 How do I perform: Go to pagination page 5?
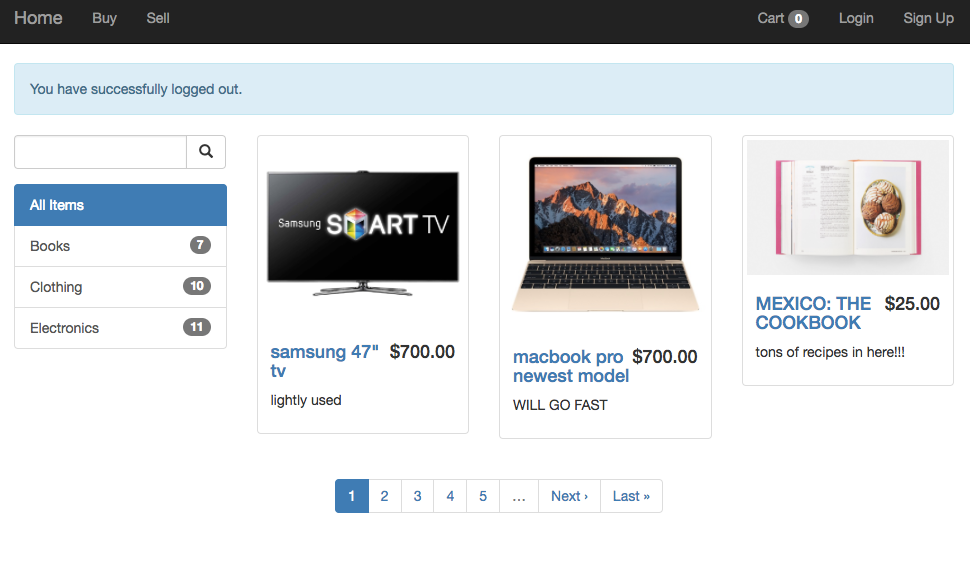point(483,496)
